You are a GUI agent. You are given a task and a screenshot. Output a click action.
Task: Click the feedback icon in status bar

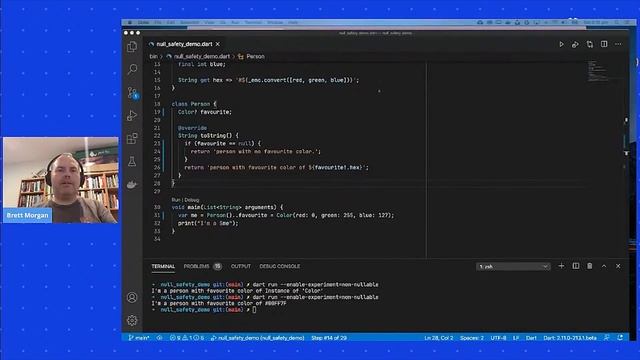(607, 338)
